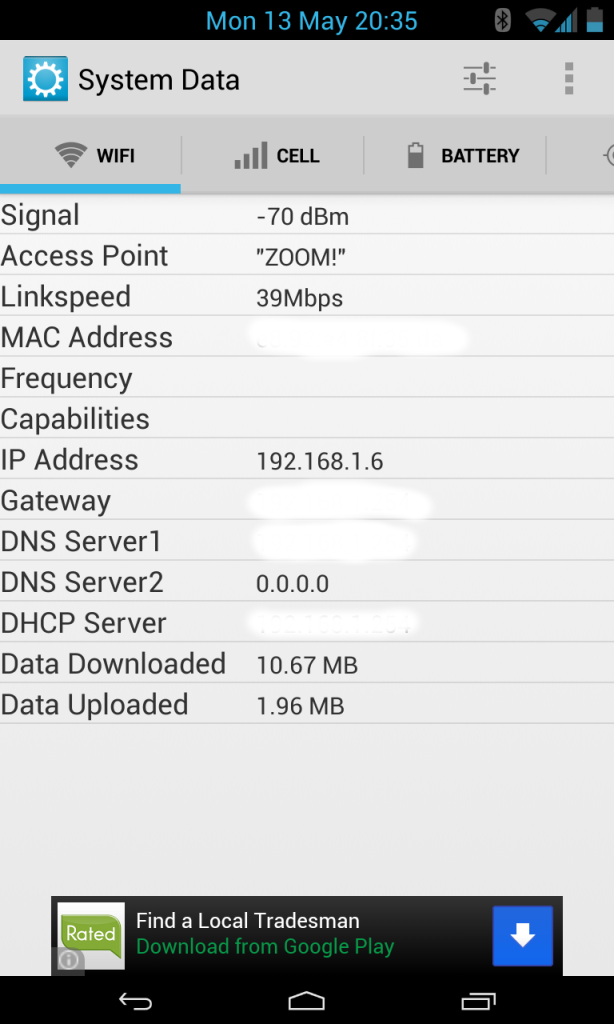The height and width of the screenshot is (1024, 614).
Task: Tap the Rated ad logo thumbnail
Action: click(91, 934)
